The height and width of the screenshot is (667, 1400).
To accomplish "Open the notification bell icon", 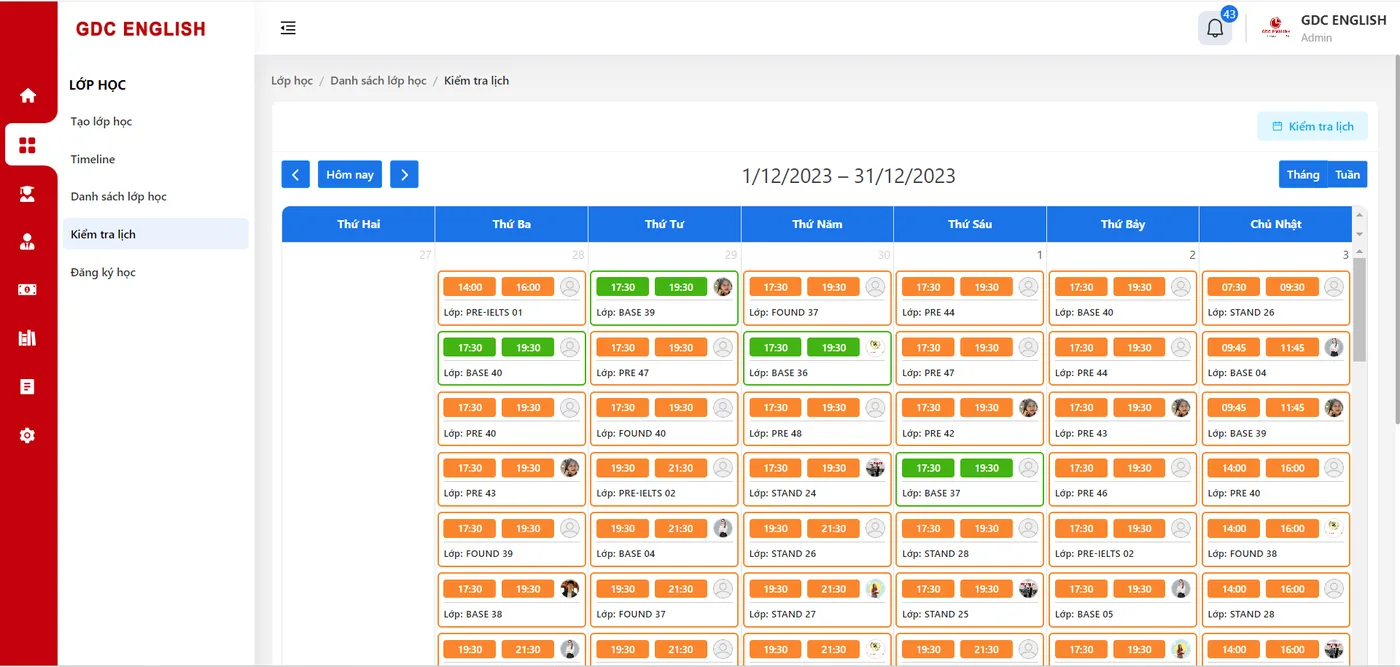I will (x=1215, y=28).
